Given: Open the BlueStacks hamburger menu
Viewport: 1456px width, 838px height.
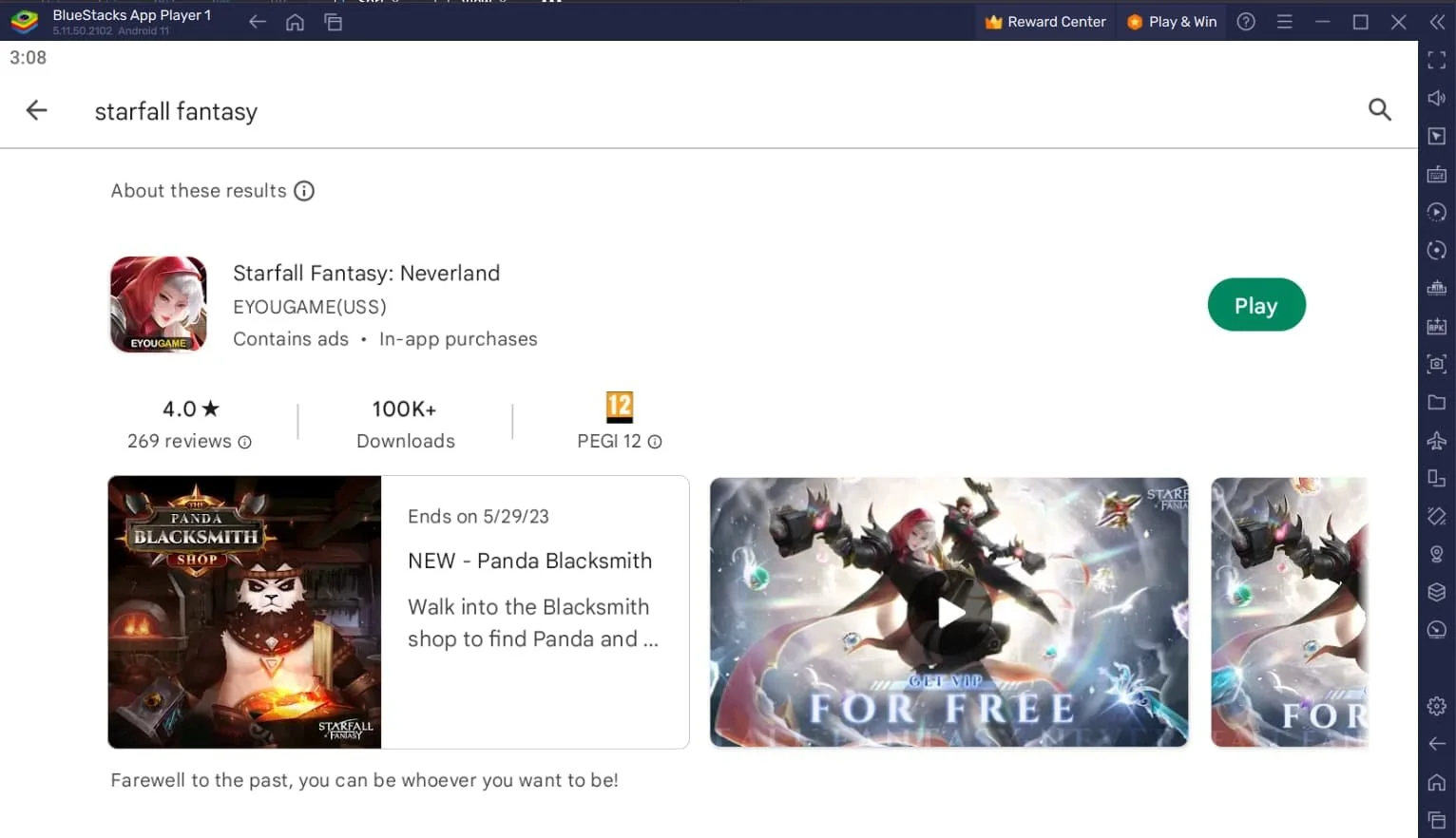Looking at the screenshot, I should pyautogui.click(x=1284, y=22).
